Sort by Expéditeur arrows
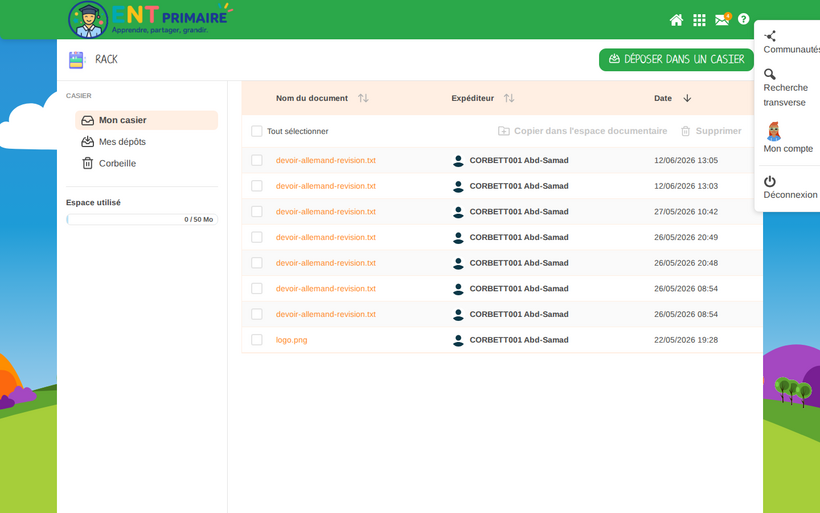Screen dimensions: 820x513 509,98
